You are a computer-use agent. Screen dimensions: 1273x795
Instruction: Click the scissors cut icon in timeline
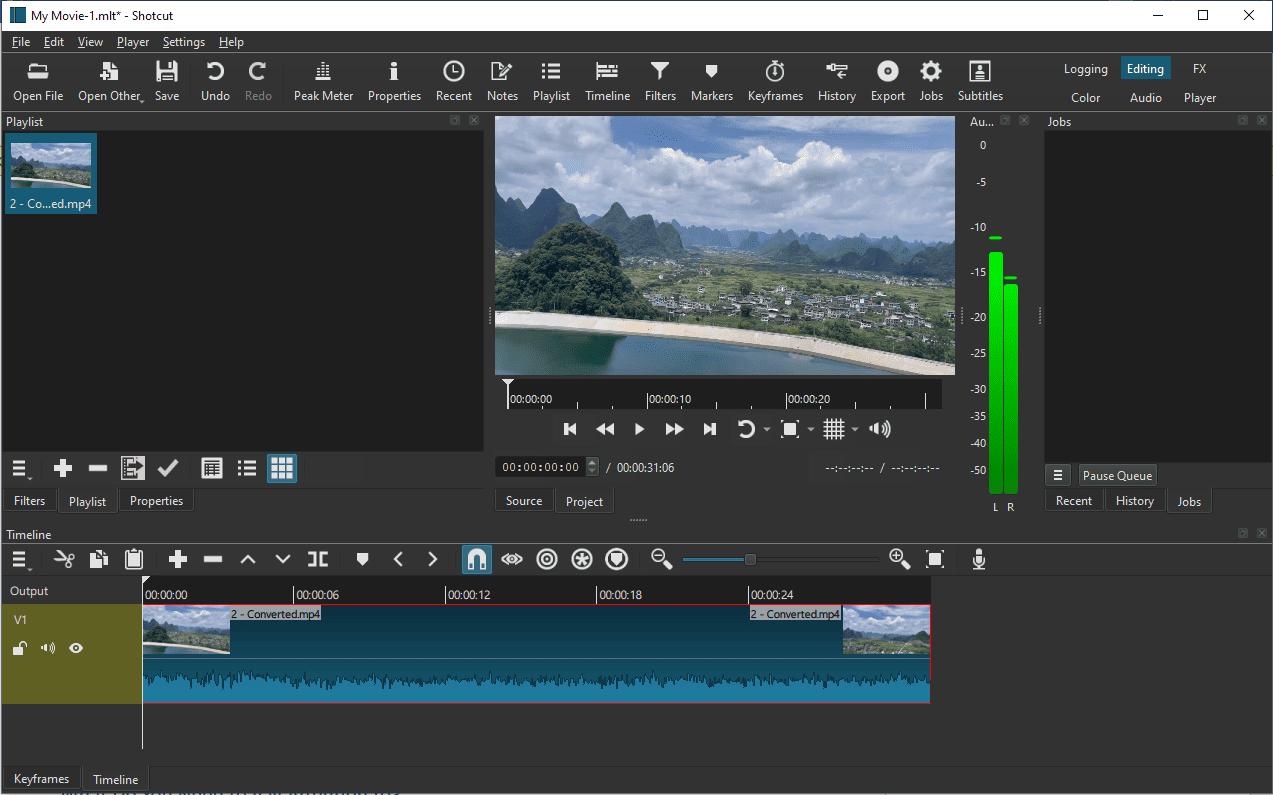pos(64,559)
